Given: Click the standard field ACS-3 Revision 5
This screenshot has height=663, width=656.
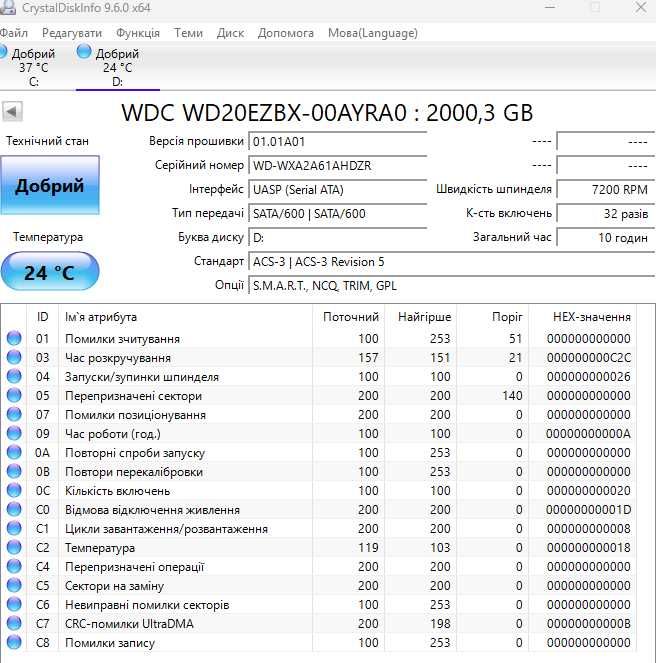Looking at the screenshot, I should pyautogui.click(x=452, y=262).
